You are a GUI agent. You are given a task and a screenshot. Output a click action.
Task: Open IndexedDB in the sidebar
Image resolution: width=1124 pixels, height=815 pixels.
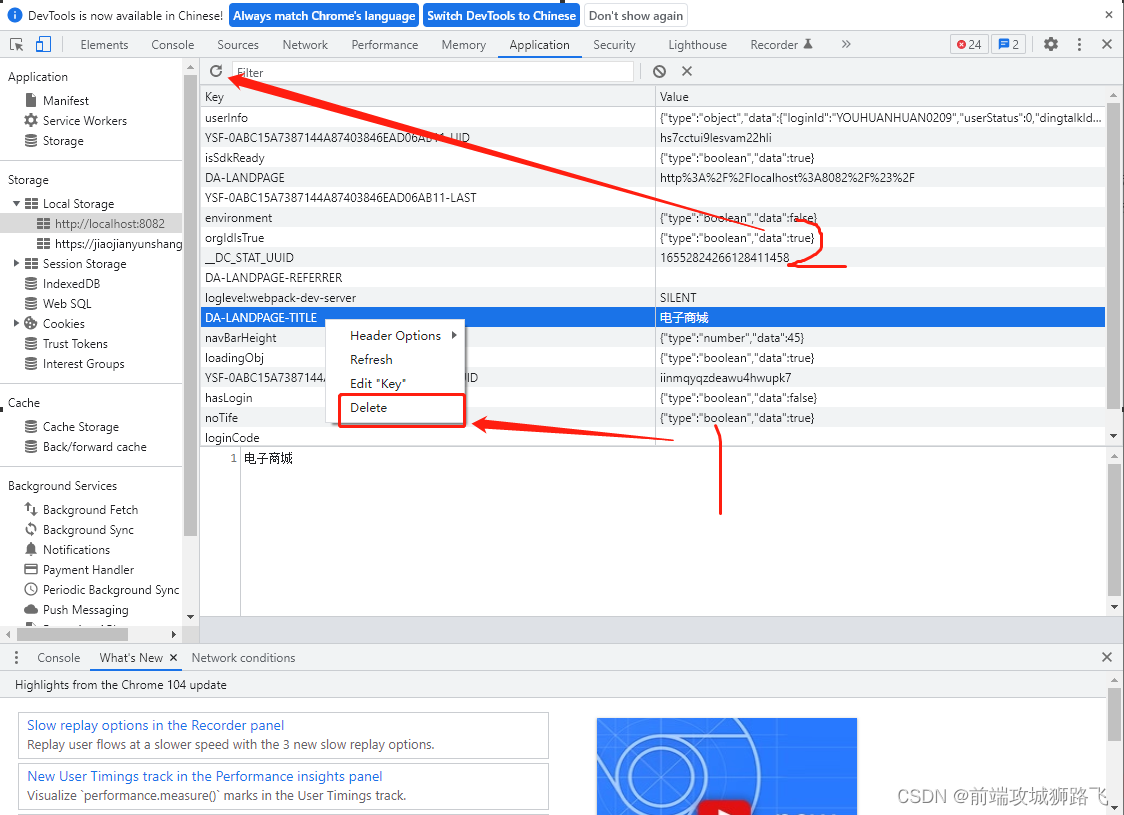tap(71, 284)
